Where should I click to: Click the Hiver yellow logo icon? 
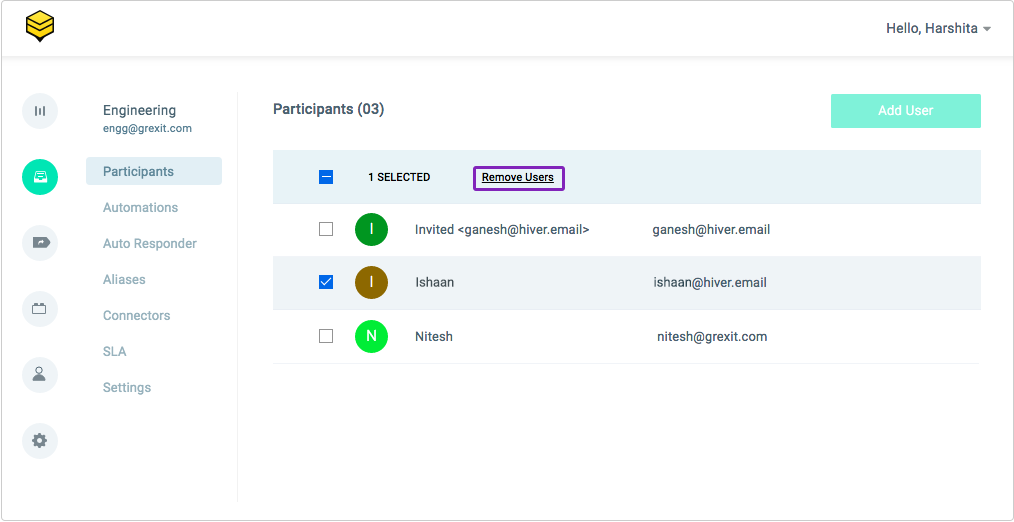tap(40, 27)
